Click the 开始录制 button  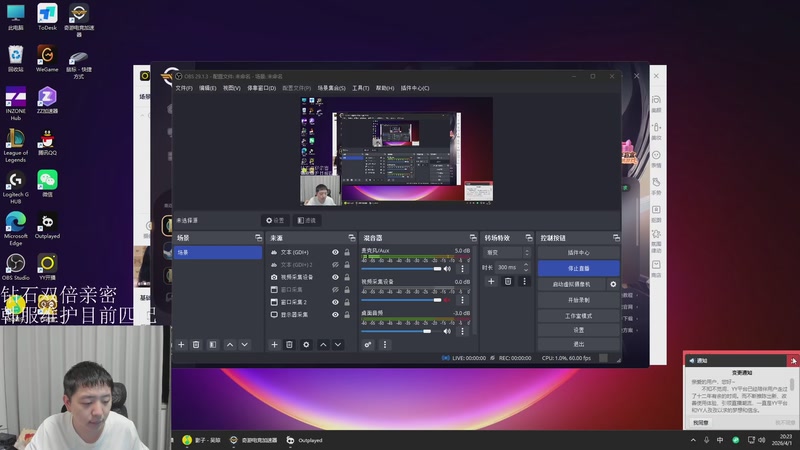tap(578, 299)
